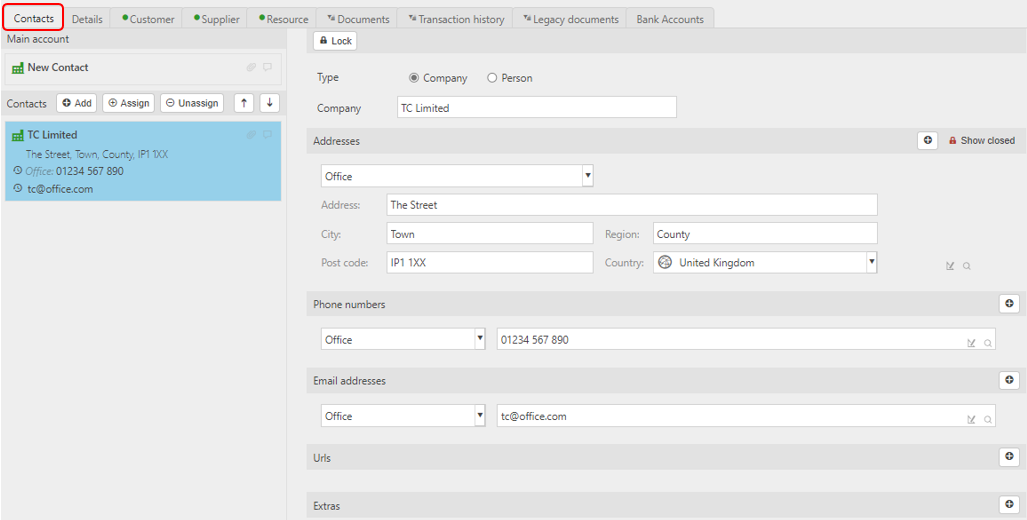Click plus icon in Email addresses section

pos(1009,380)
